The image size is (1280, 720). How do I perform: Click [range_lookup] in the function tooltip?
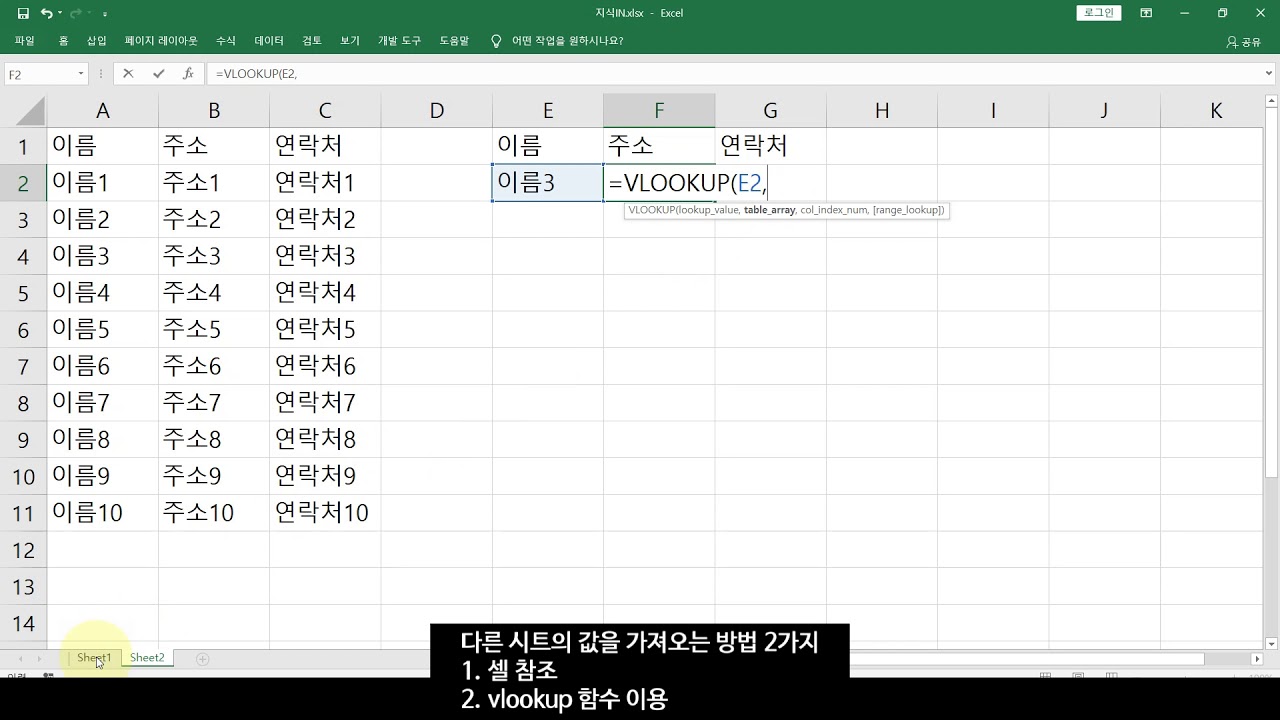point(905,210)
